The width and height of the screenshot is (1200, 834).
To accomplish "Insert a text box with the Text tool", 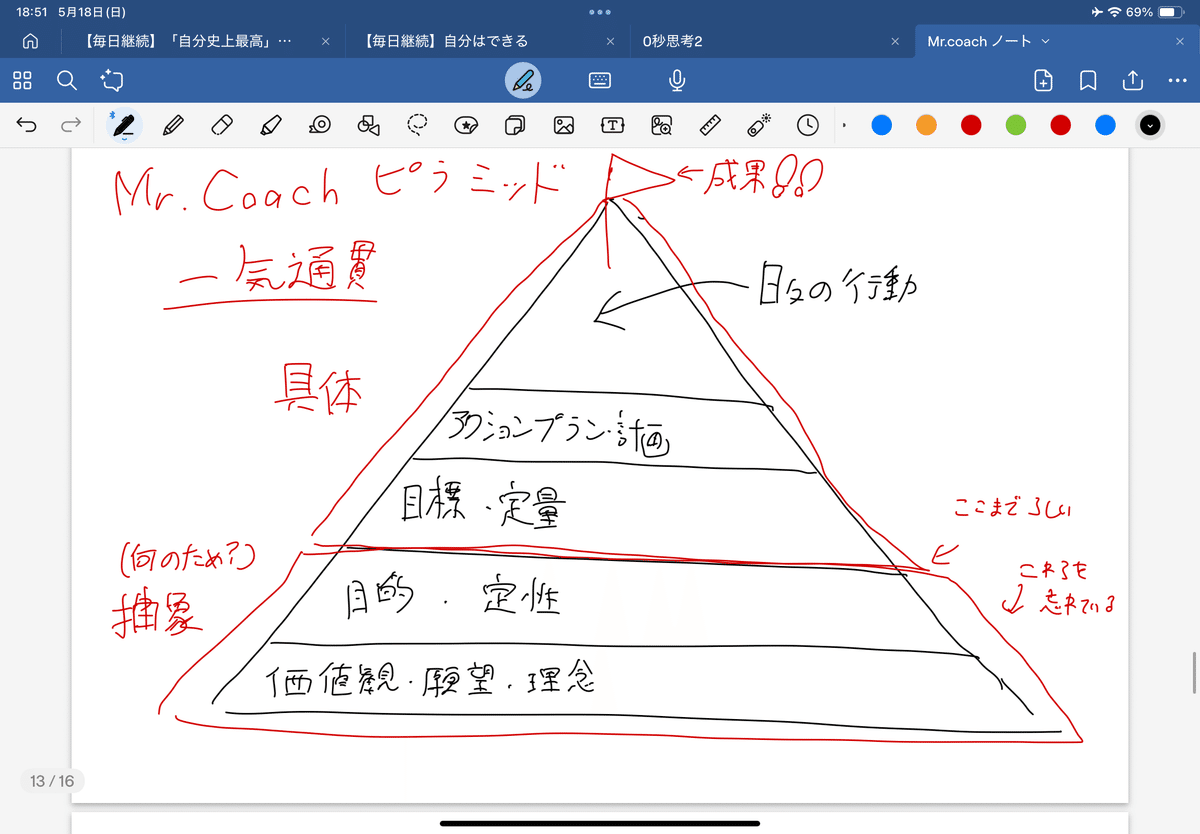I will [x=613, y=125].
